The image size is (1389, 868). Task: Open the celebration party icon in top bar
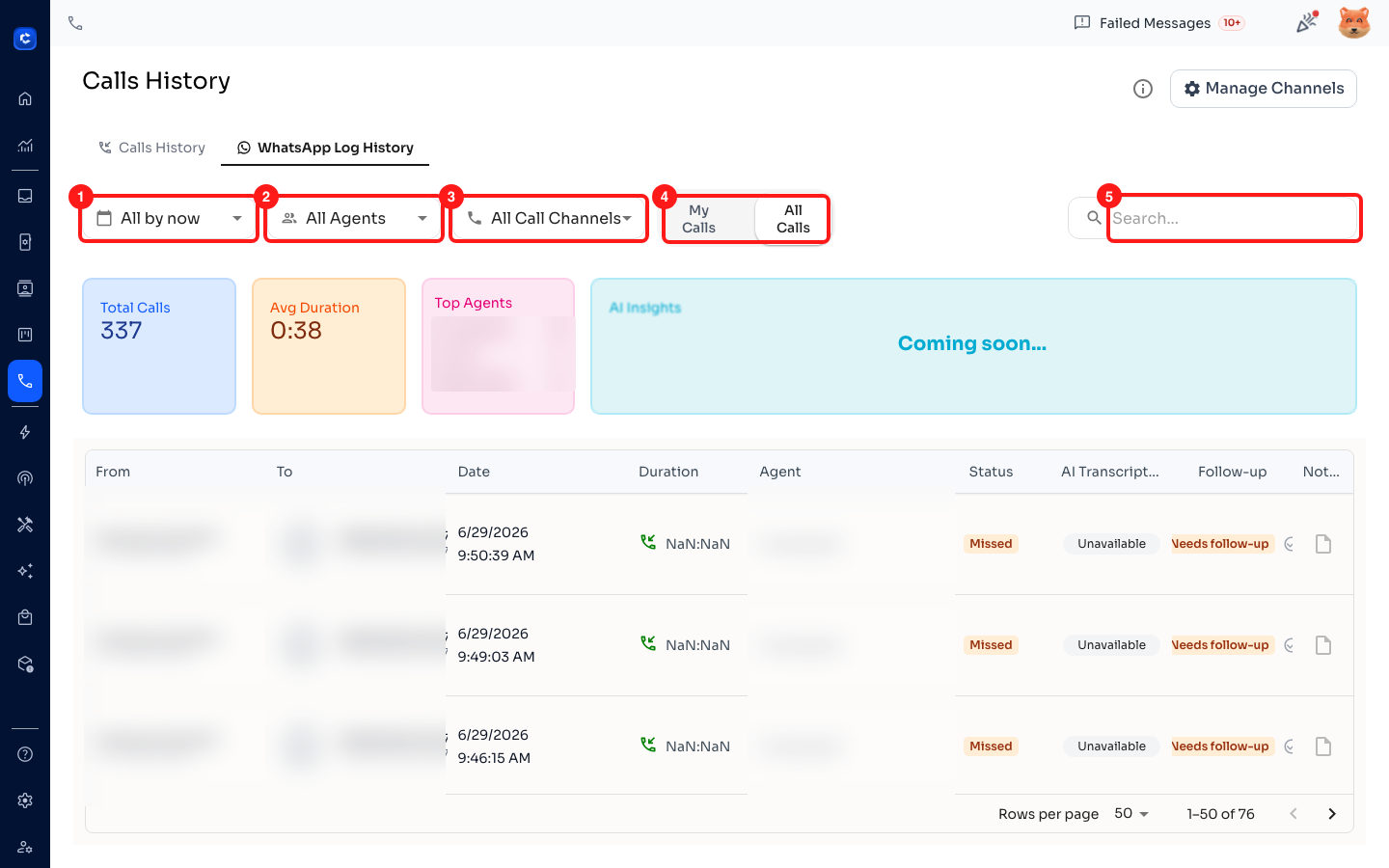coord(1307,22)
